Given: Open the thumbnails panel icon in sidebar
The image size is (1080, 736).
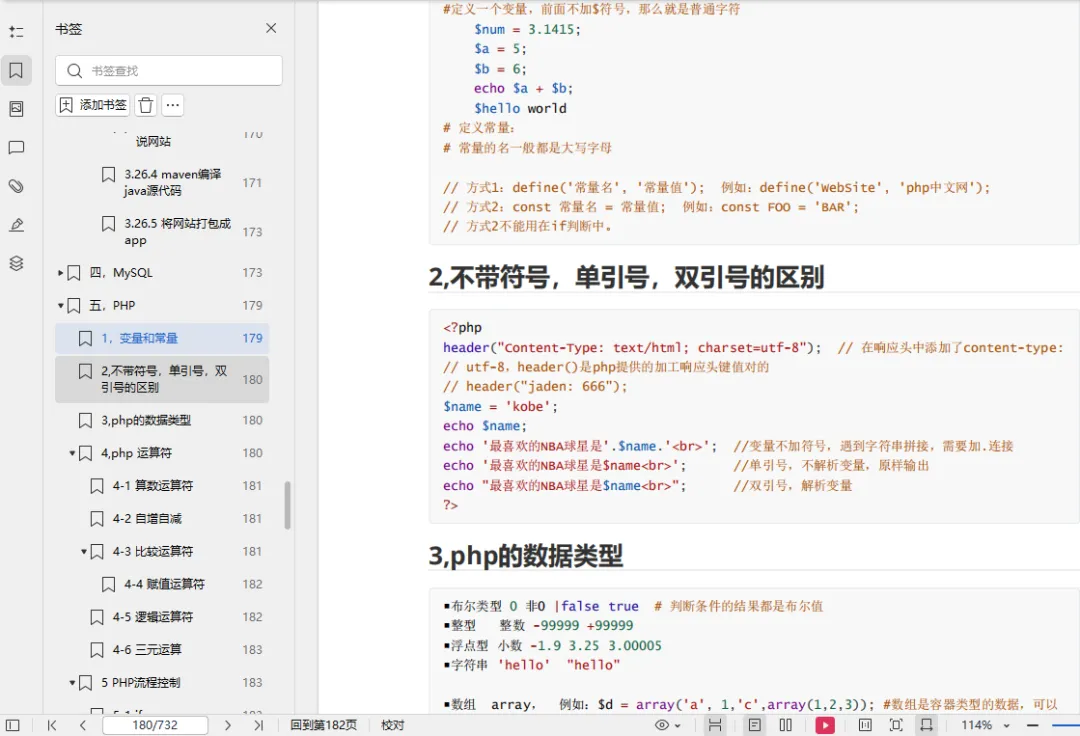Looking at the screenshot, I should pyautogui.click(x=16, y=109).
